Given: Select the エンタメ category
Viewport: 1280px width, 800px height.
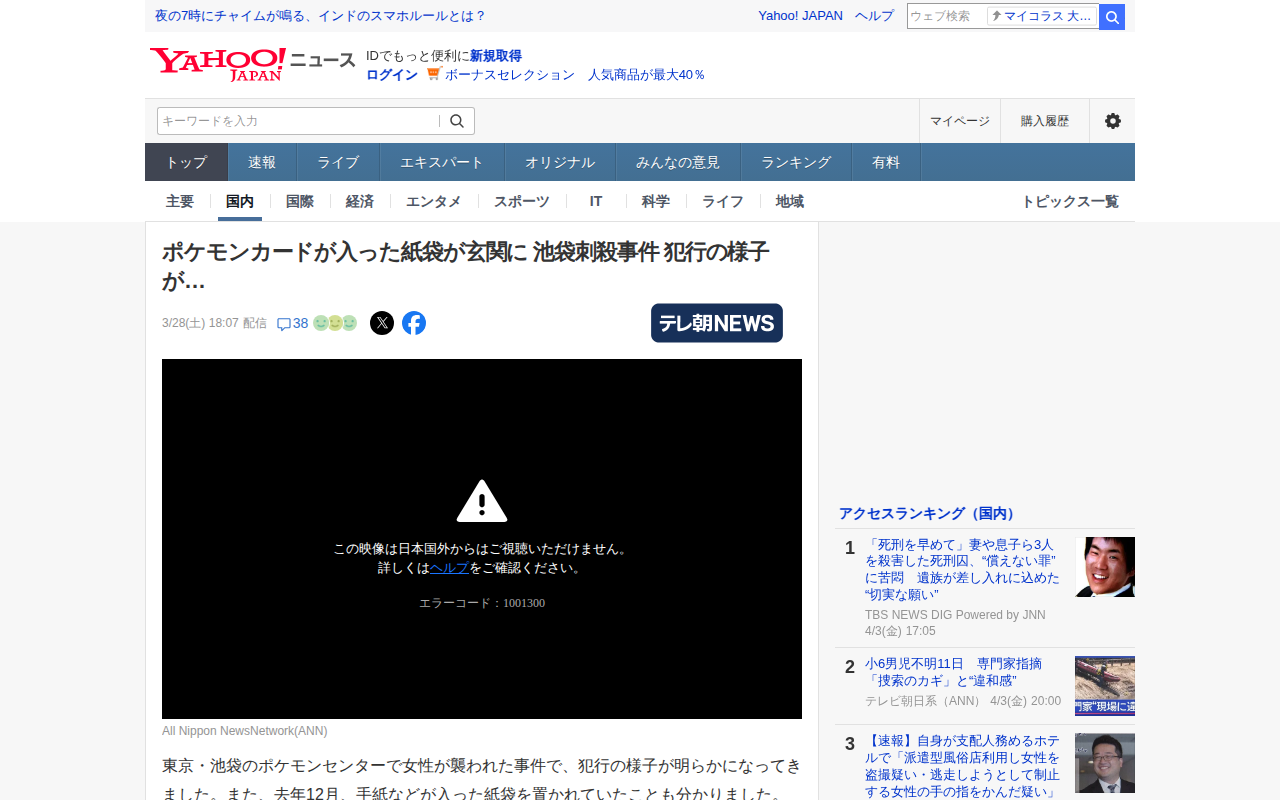Looking at the screenshot, I should (434, 201).
